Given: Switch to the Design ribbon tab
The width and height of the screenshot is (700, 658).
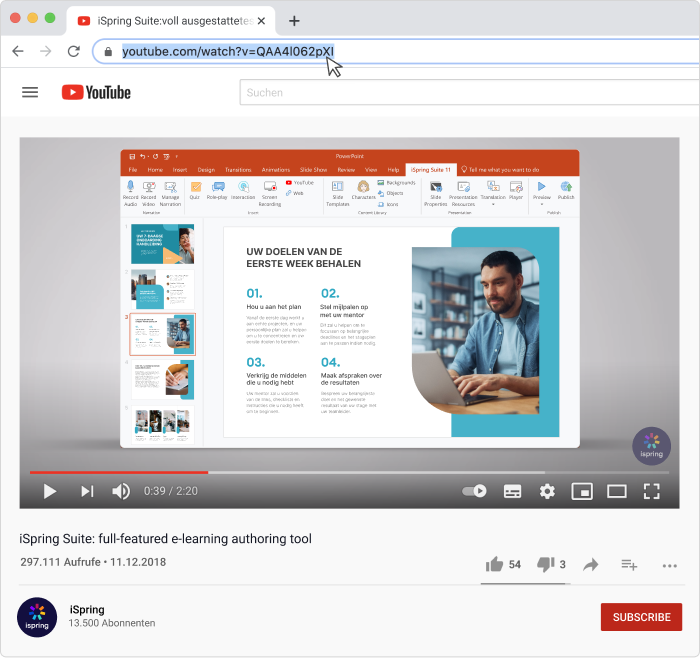Looking at the screenshot, I should click(x=206, y=170).
